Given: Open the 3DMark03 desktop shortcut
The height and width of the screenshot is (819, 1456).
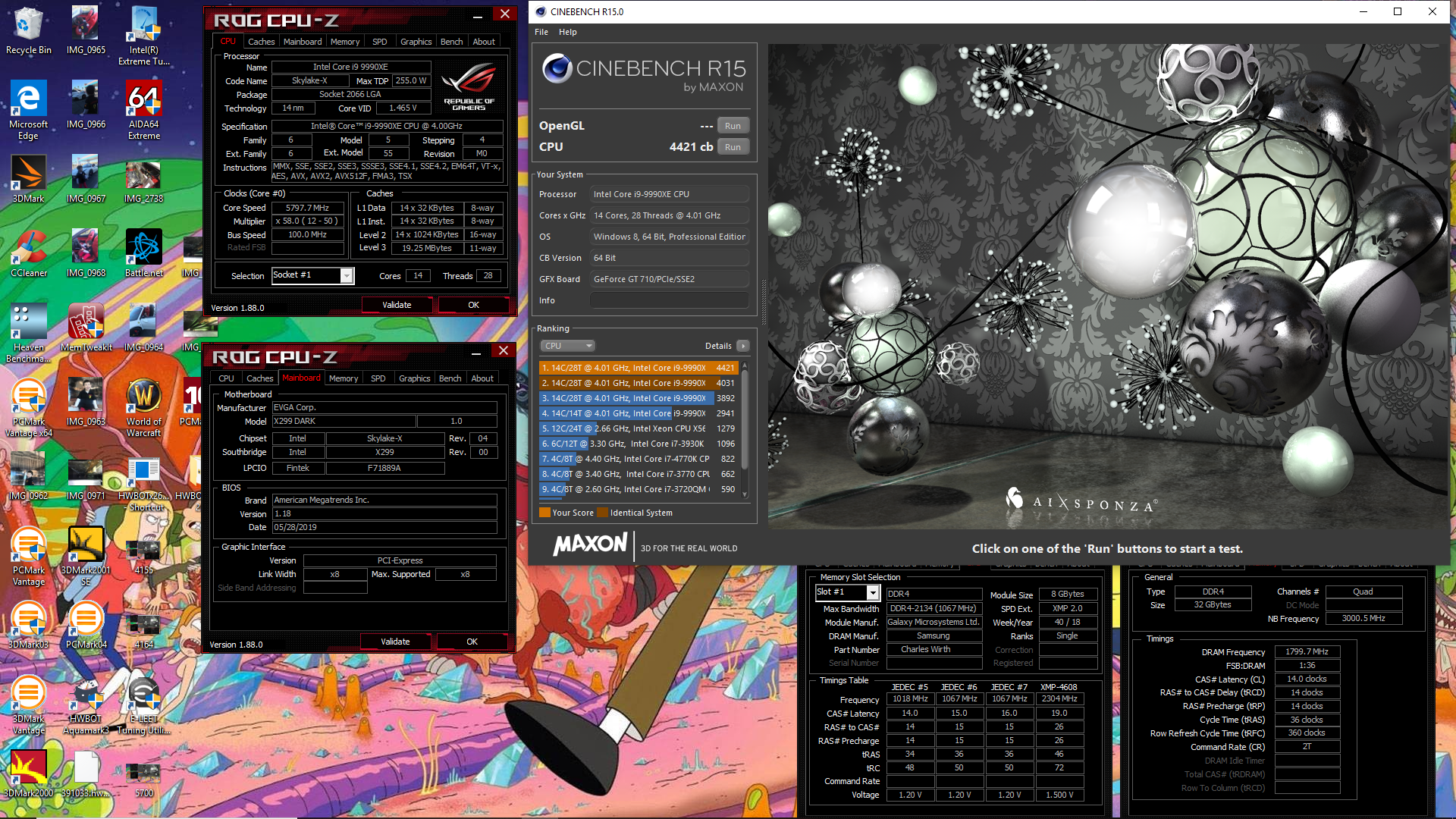Looking at the screenshot, I should pos(28,625).
